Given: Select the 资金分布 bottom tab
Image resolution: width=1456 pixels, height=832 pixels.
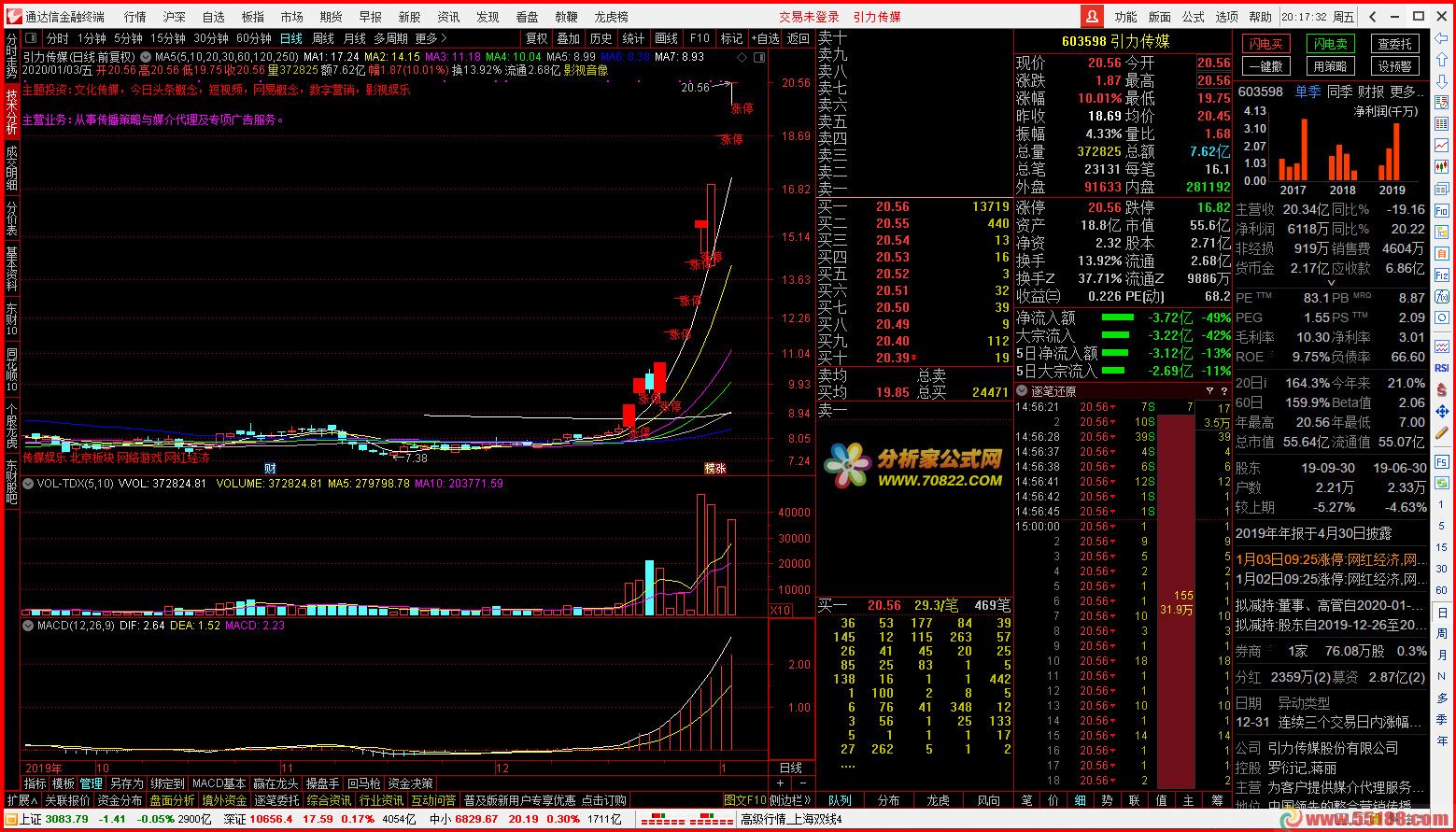Looking at the screenshot, I should pyautogui.click(x=120, y=800).
